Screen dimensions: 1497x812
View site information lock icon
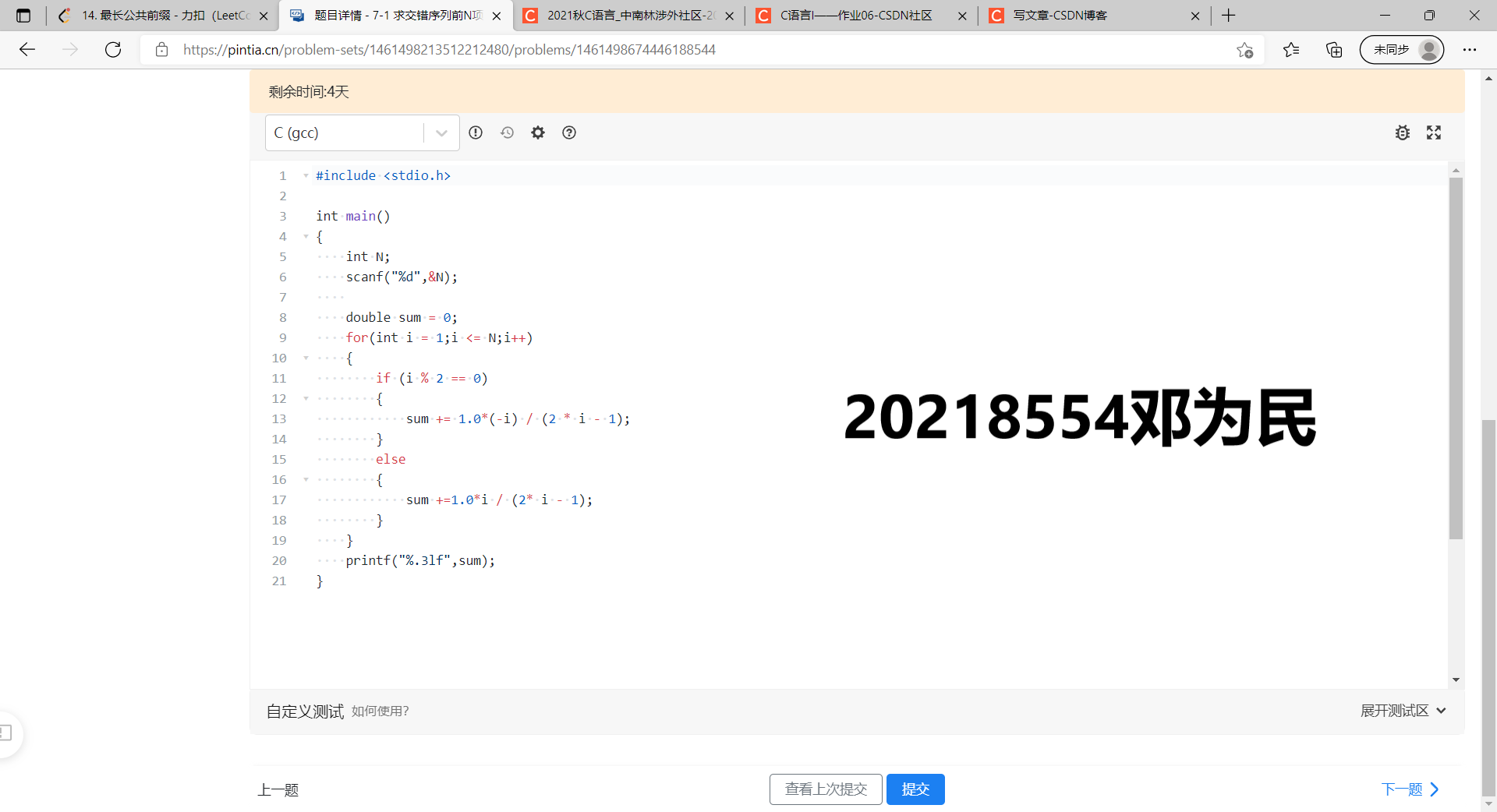coord(162,50)
